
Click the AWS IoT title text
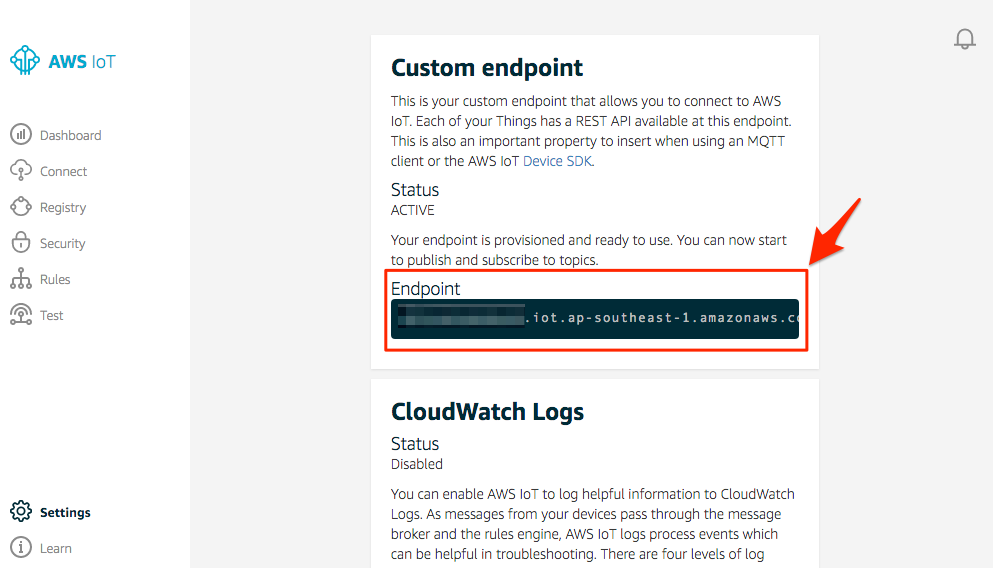(x=82, y=61)
